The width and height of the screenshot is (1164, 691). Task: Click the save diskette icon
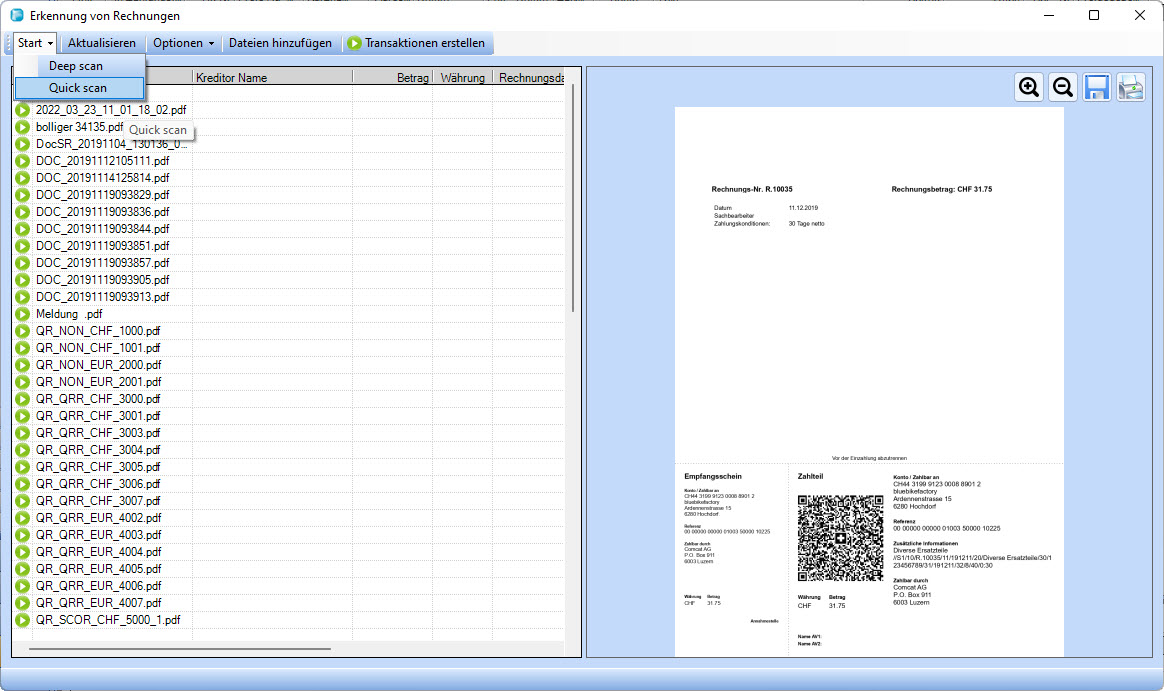1097,87
